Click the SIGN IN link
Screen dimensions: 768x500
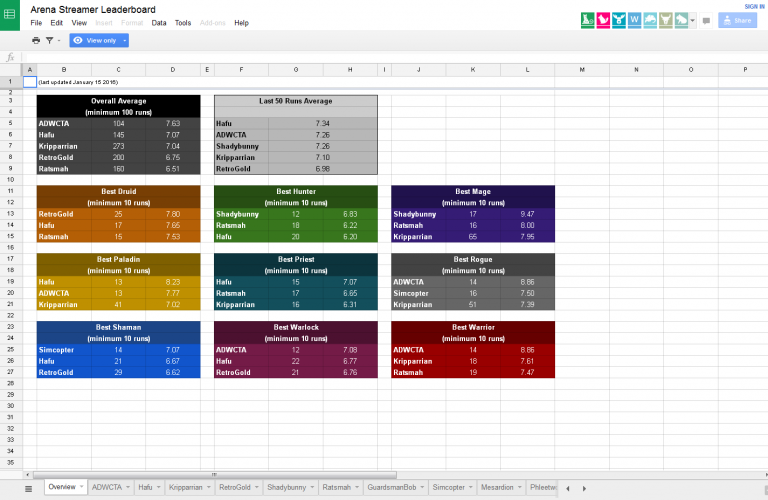(x=754, y=6)
